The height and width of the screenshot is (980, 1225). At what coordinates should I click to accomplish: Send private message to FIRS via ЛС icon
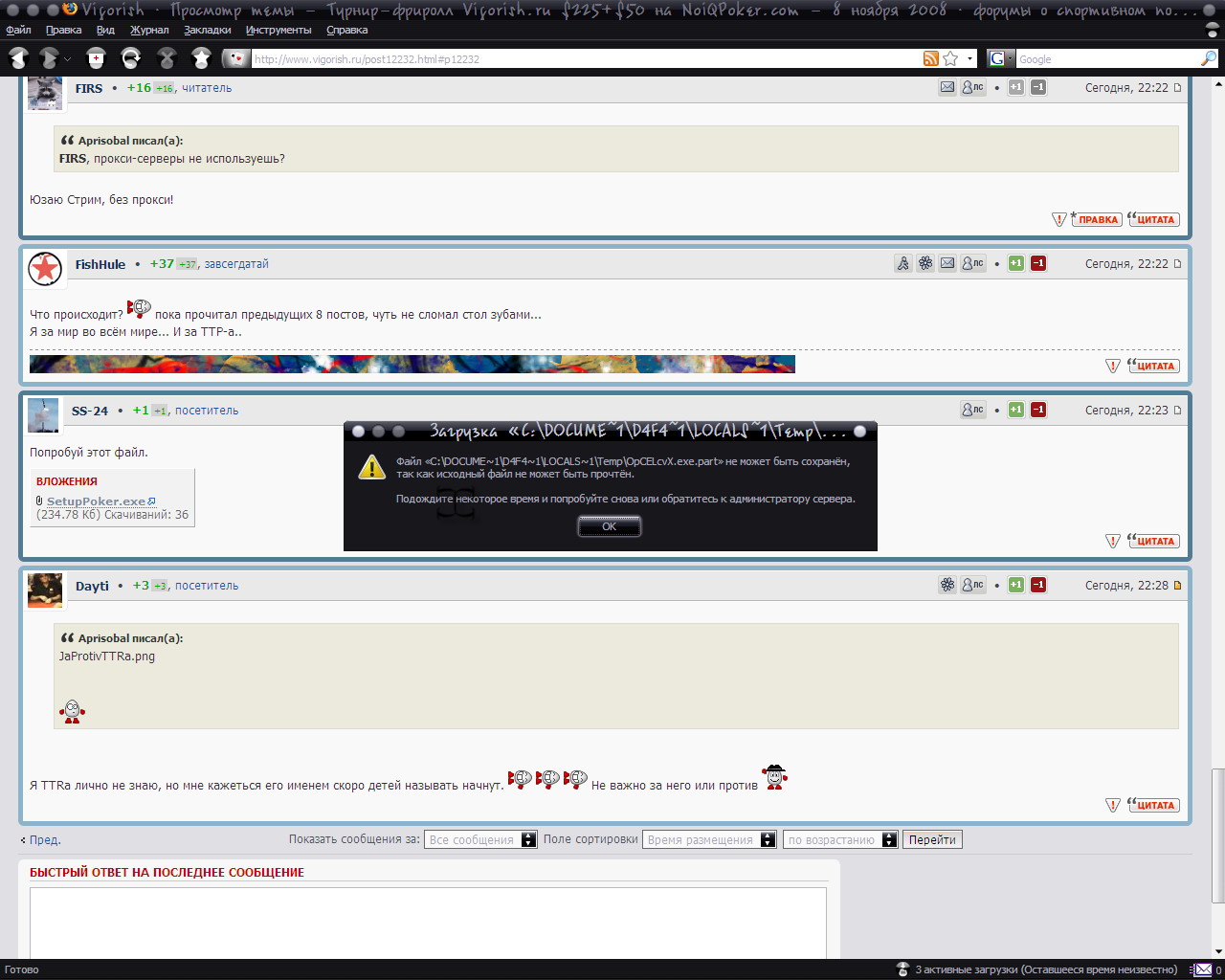(973, 87)
